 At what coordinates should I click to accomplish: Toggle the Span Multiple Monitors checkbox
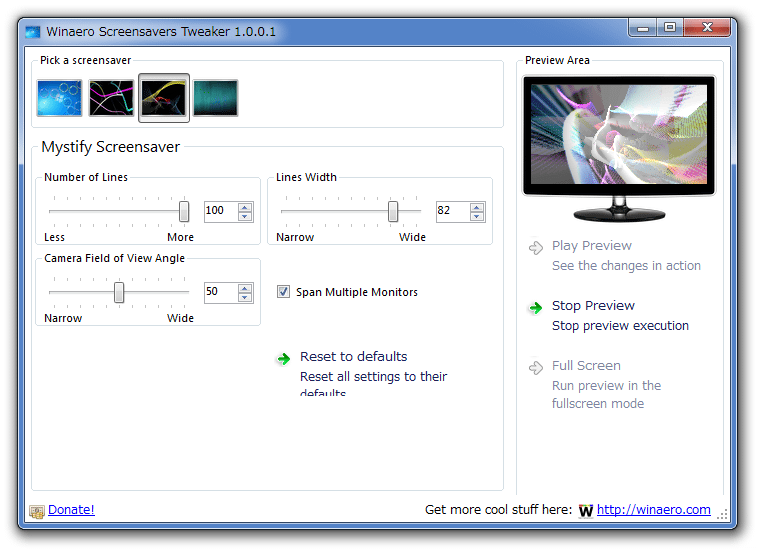(283, 292)
